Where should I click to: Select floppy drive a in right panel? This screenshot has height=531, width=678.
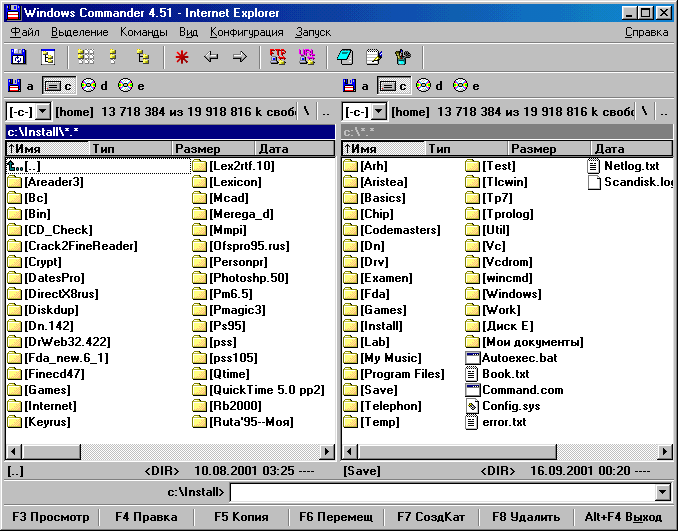coord(356,86)
